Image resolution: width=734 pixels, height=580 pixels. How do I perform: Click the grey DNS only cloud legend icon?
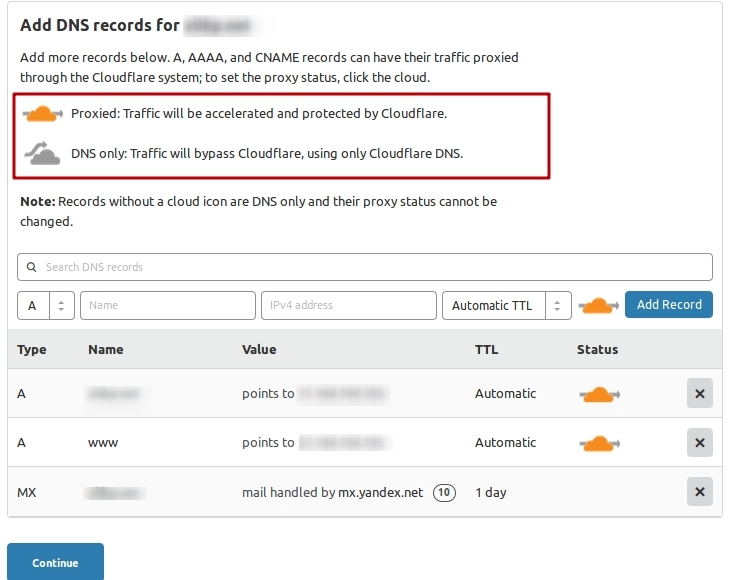(43, 154)
